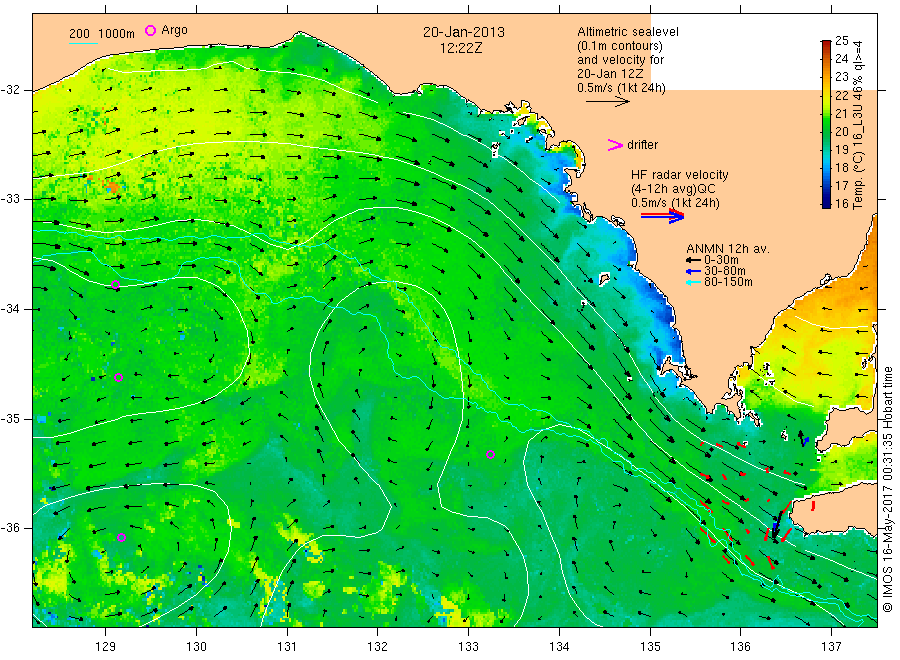Click colorbar value 16
Image resolution: width=900 pixels, height=660 pixels.
click(x=841, y=204)
